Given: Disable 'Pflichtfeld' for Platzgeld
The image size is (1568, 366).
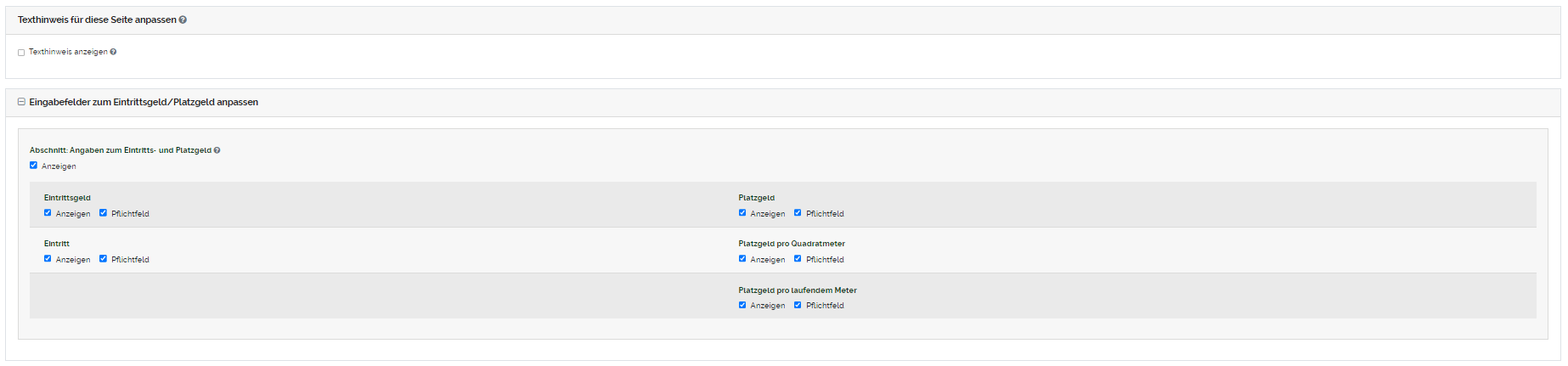Looking at the screenshot, I should click(x=798, y=213).
